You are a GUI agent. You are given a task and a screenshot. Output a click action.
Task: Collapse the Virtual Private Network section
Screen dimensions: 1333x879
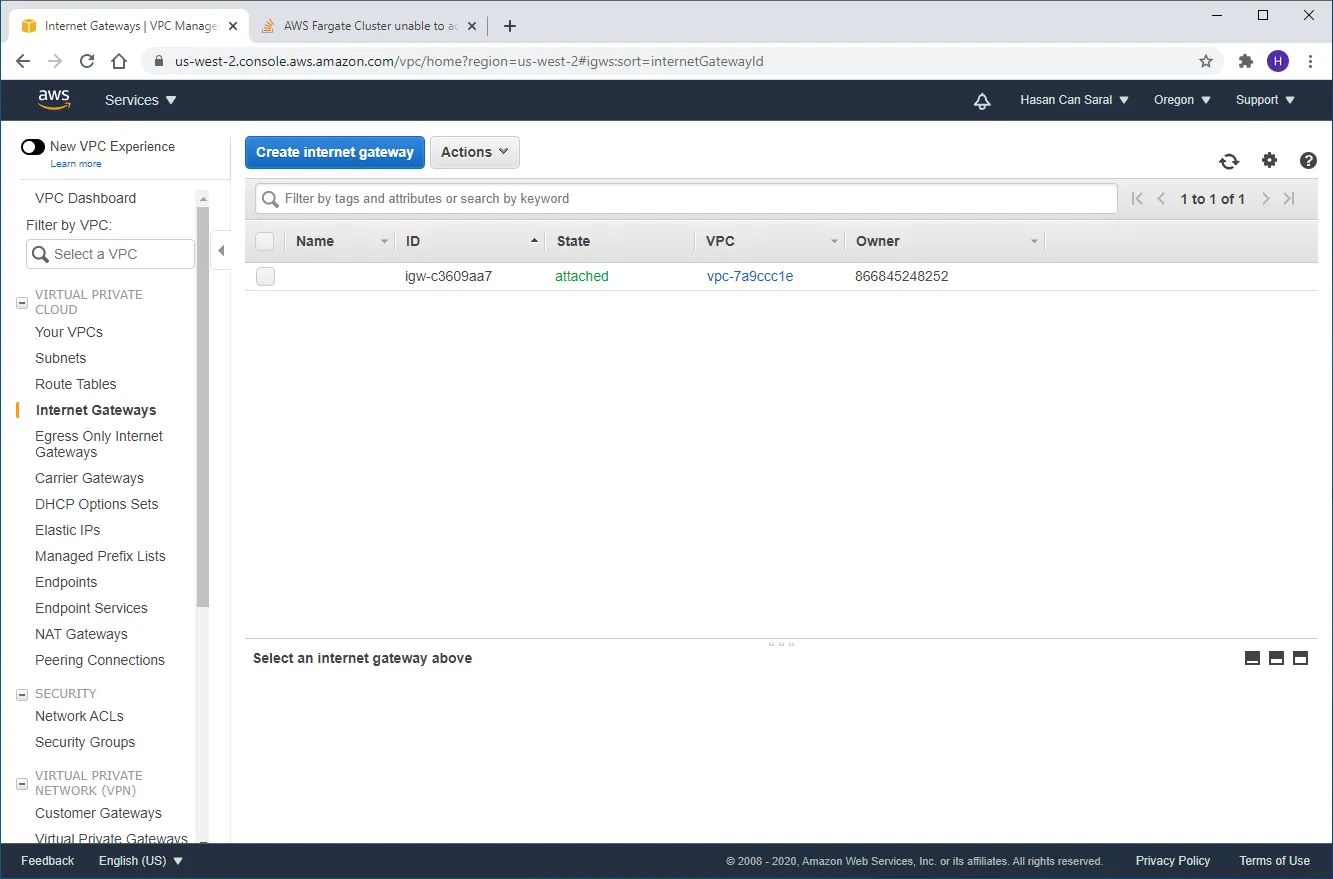point(22,783)
